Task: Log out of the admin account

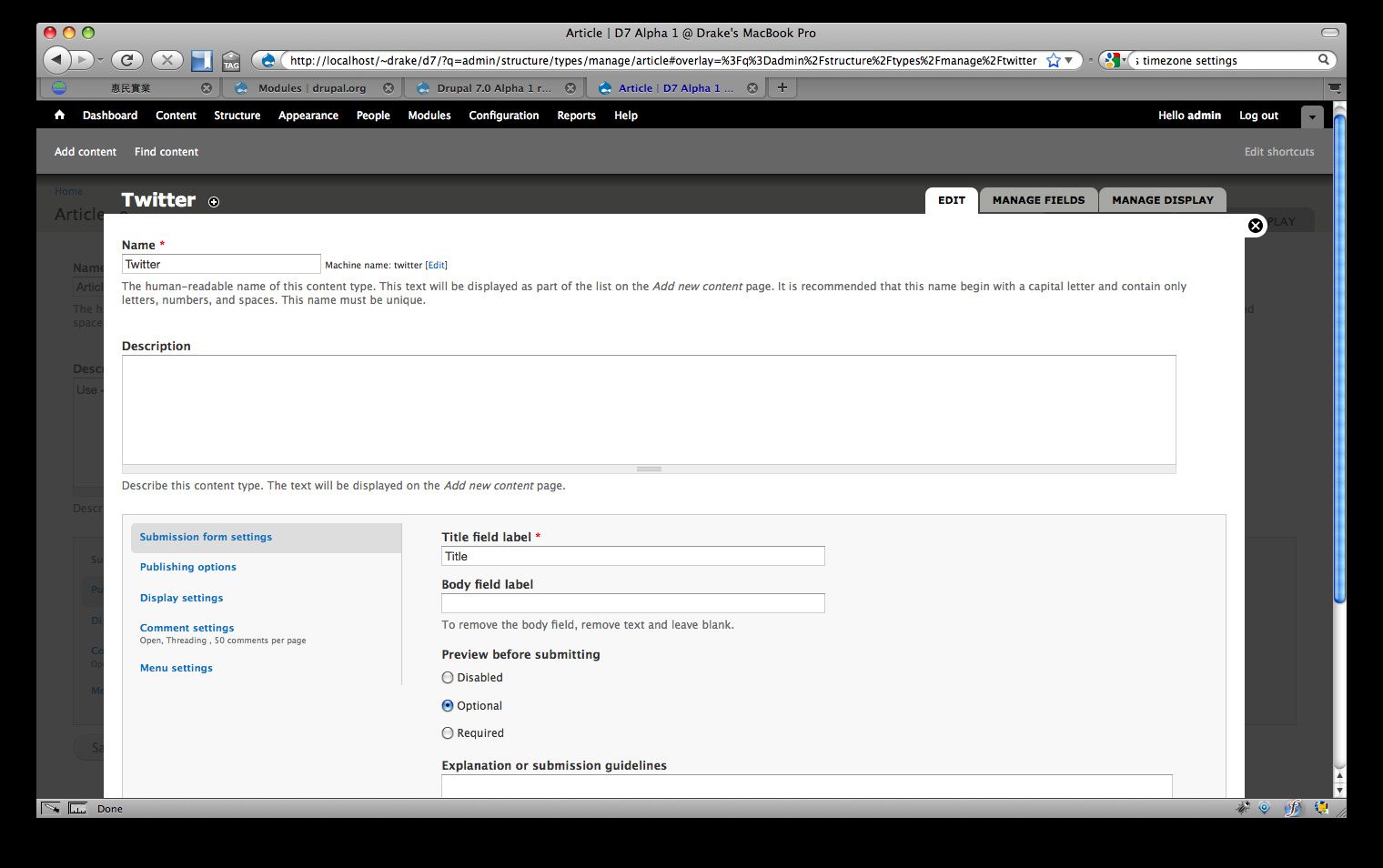Action: click(1258, 116)
